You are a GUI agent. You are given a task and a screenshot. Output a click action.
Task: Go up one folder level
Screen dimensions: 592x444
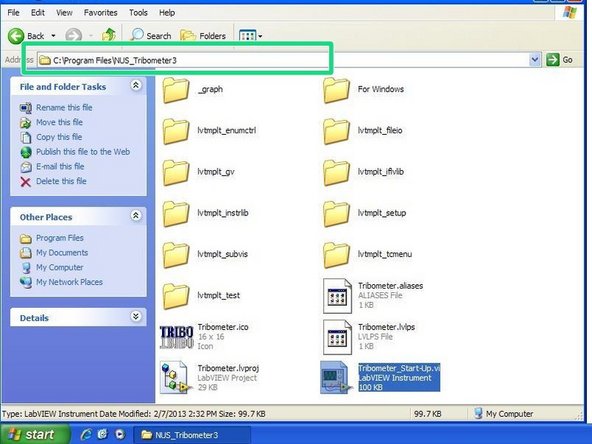109,35
